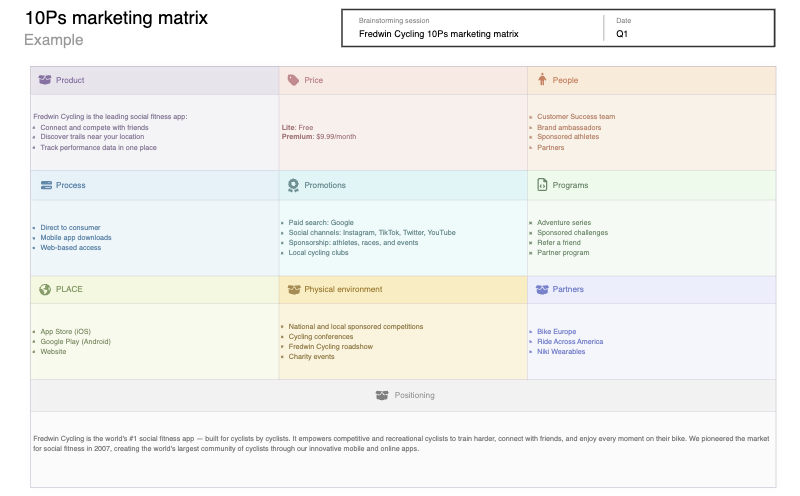Click the 'Lite: Free' pricing line
Image resolution: width=800 pixels, height=496 pixels.
[297, 128]
